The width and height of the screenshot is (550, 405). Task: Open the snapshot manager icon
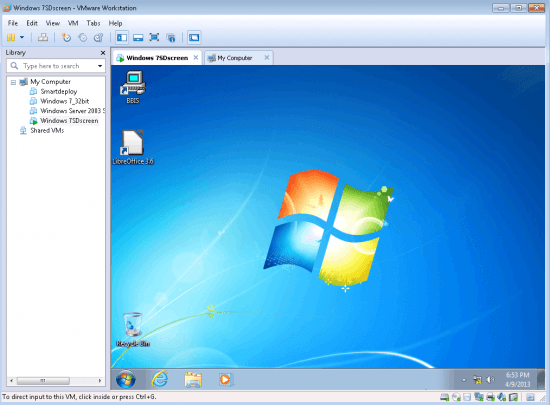[99, 37]
